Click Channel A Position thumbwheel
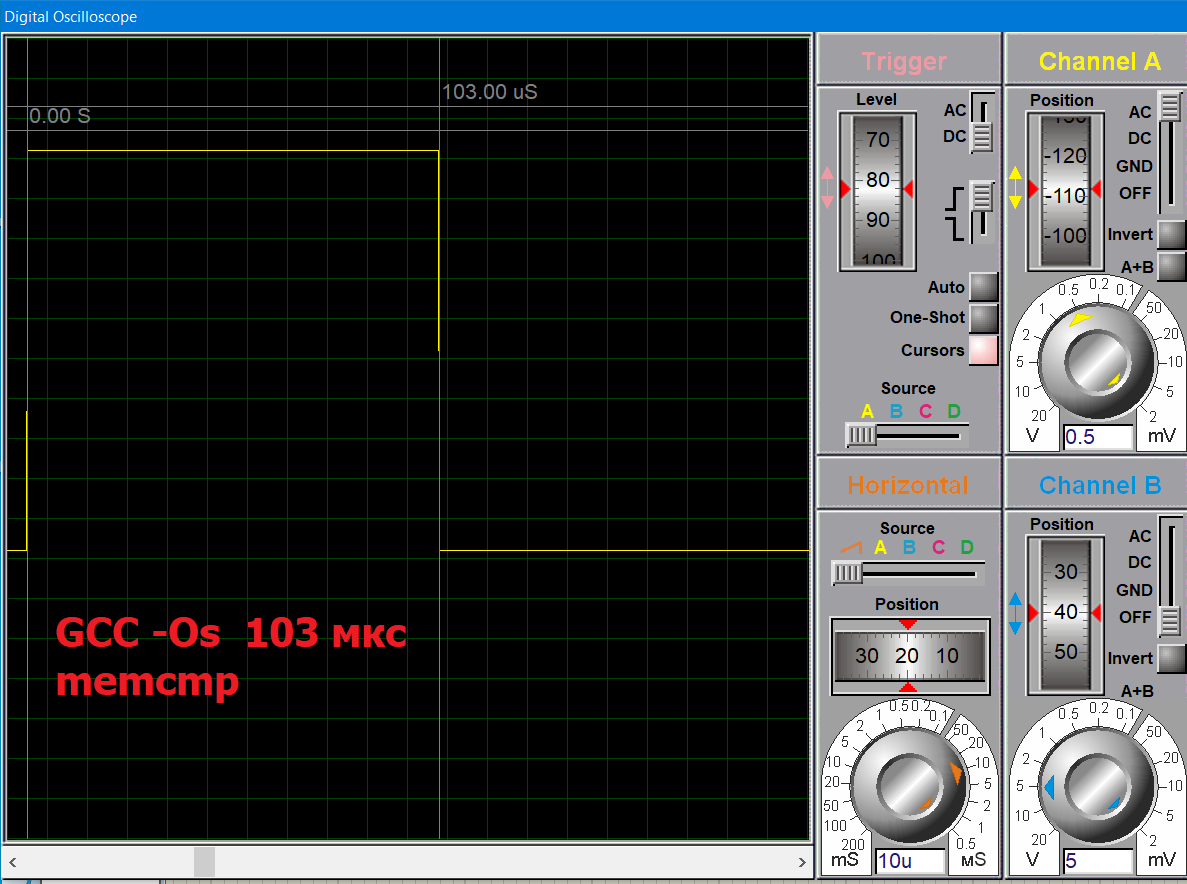 pos(1064,190)
